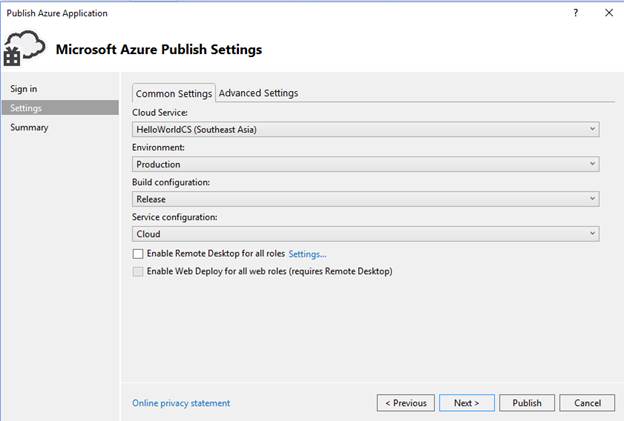Cancel the publish dialog
This screenshot has width=624, height=421.
587,403
